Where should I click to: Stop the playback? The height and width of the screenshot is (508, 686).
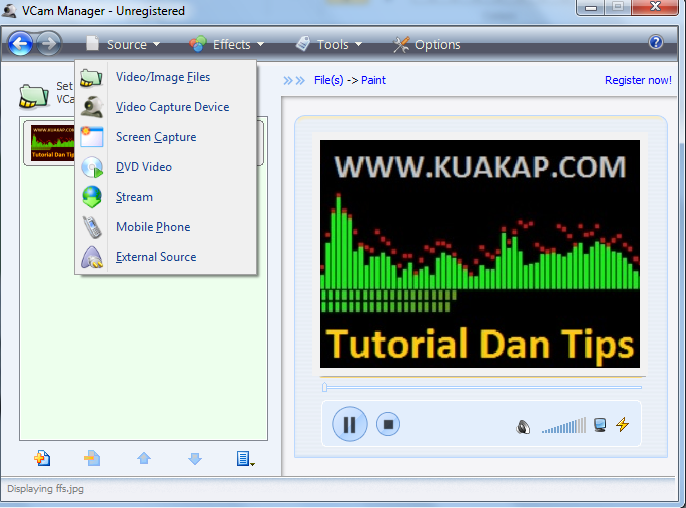388,424
